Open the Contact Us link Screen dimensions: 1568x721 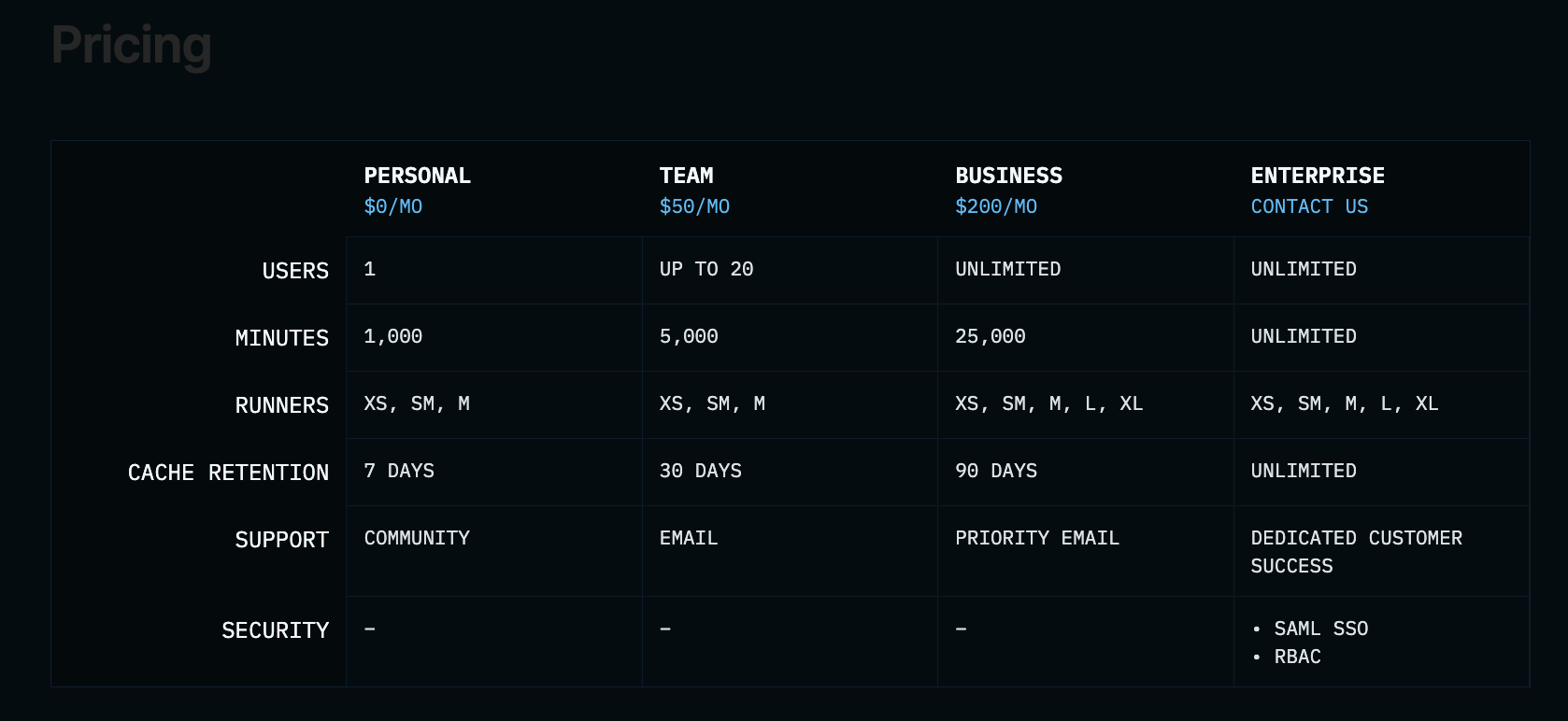(x=1309, y=206)
